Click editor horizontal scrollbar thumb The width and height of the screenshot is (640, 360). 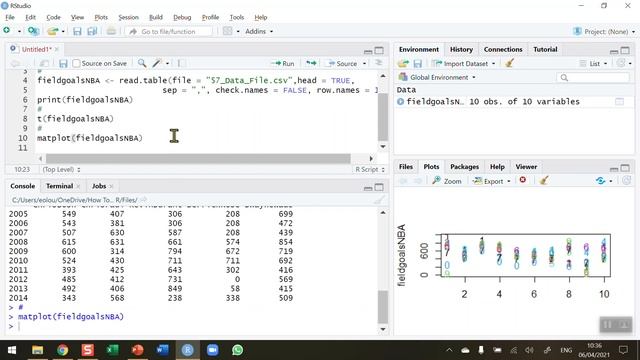(198, 158)
